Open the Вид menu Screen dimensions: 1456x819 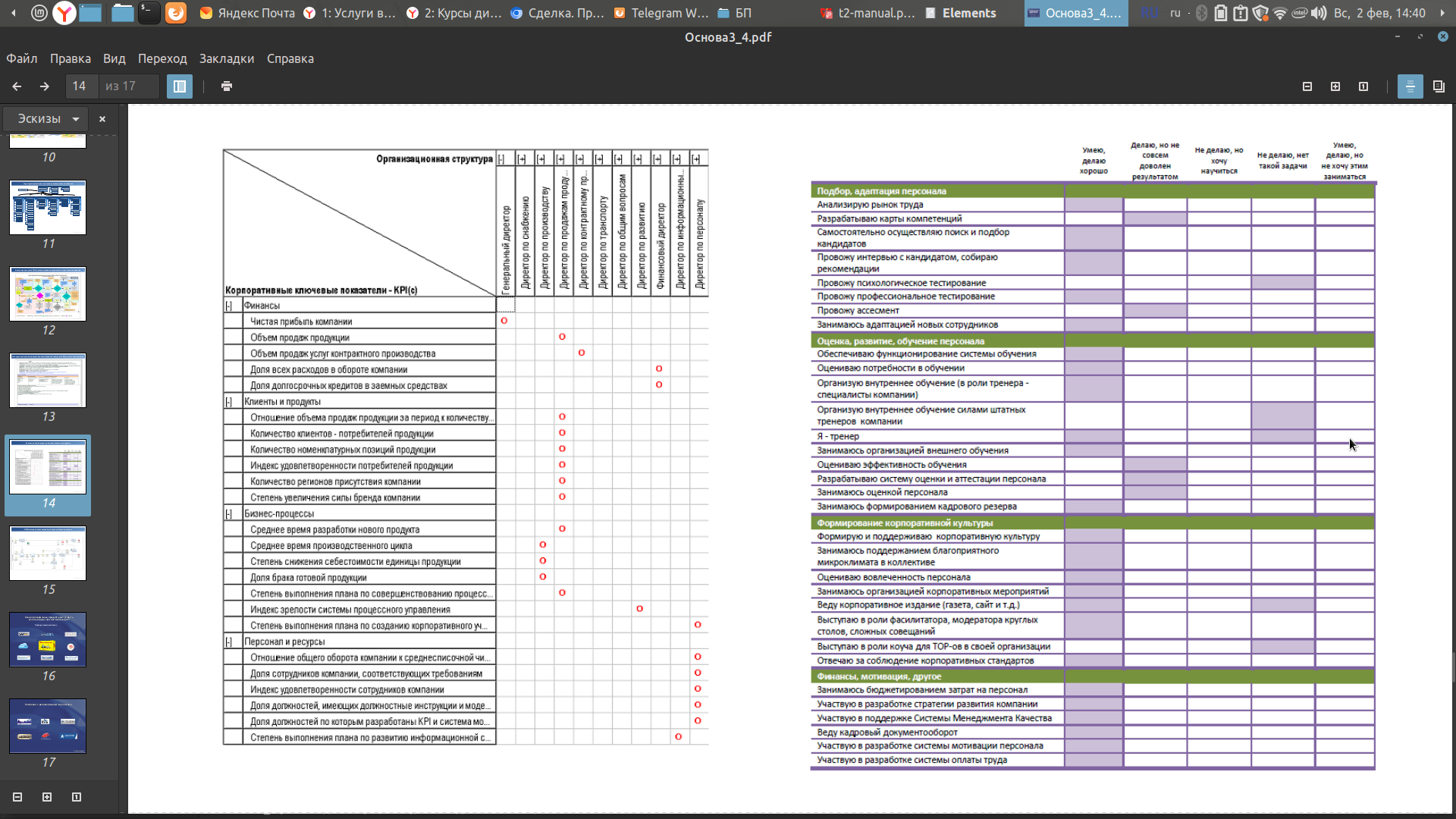coord(115,58)
